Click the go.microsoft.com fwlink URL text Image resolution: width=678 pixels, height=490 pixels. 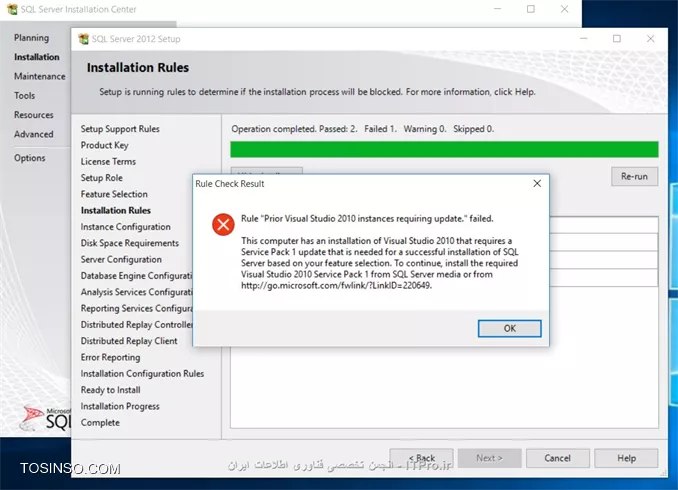[x=336, y=286]
